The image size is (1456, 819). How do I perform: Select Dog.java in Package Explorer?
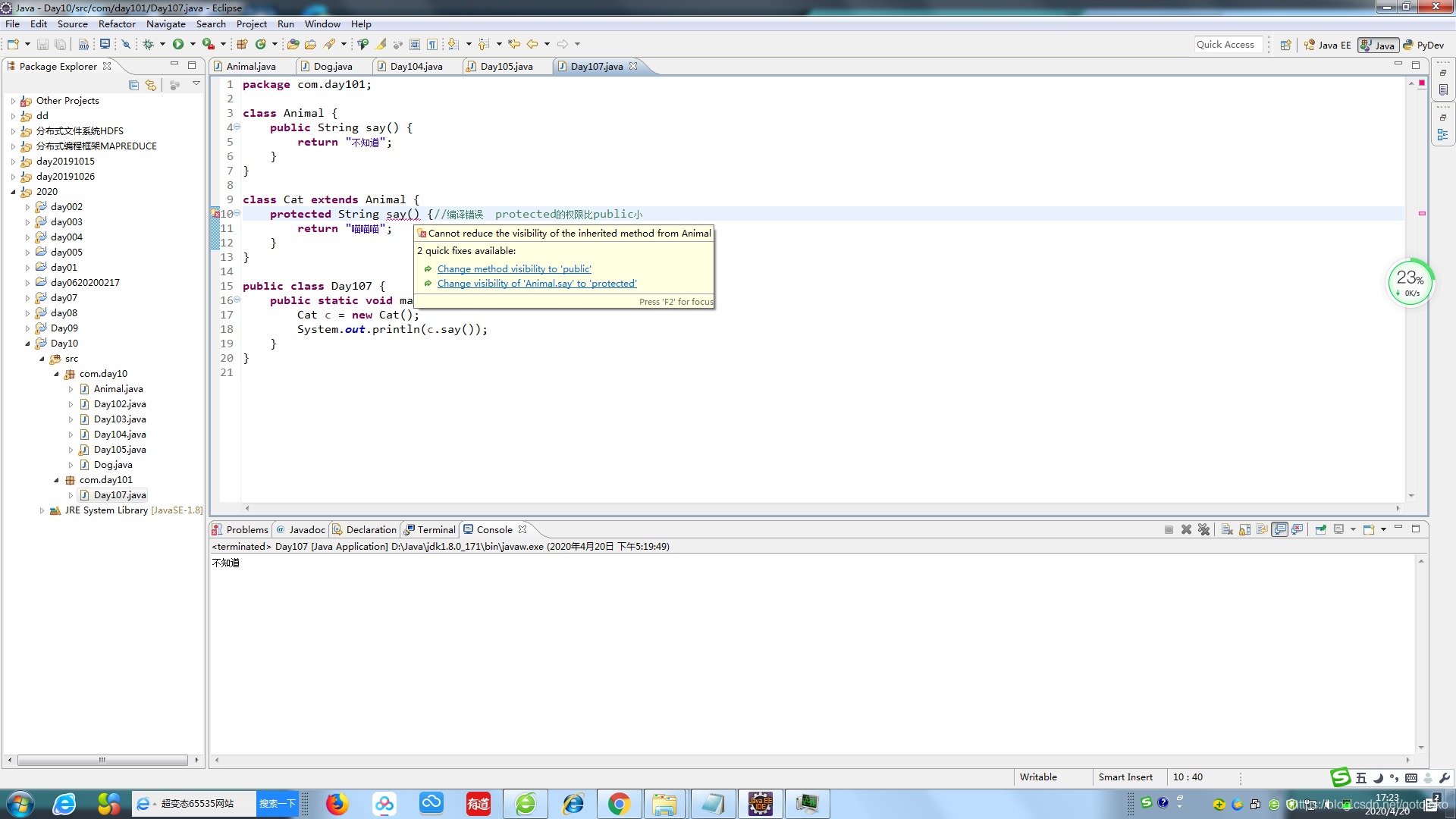coord(113,465)
